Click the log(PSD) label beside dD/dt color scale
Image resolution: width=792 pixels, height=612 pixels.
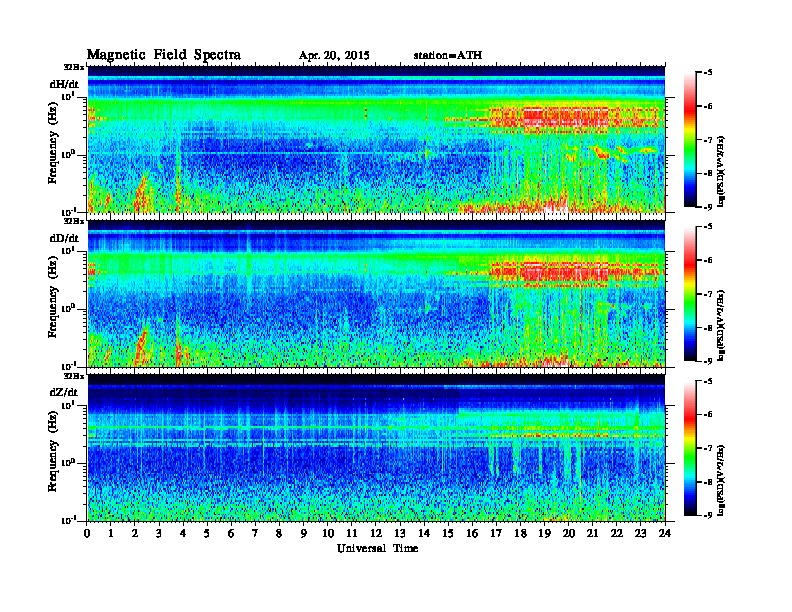coord(723,325)
